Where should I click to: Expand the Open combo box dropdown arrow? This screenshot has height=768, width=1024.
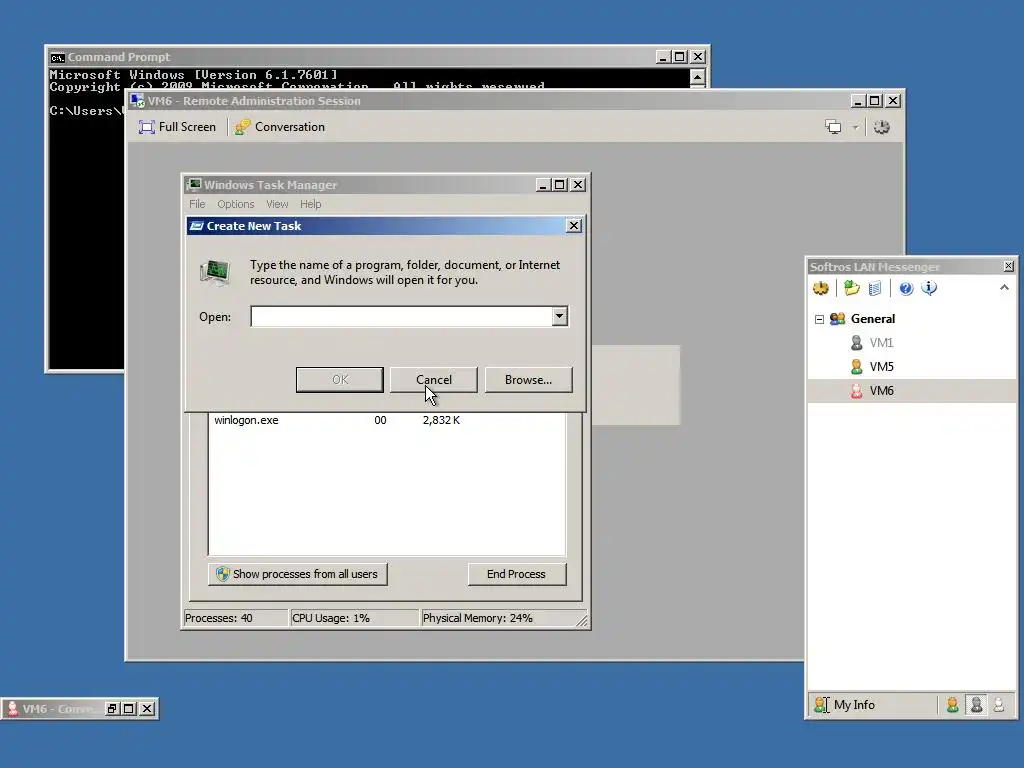click(x=560, y=317)
